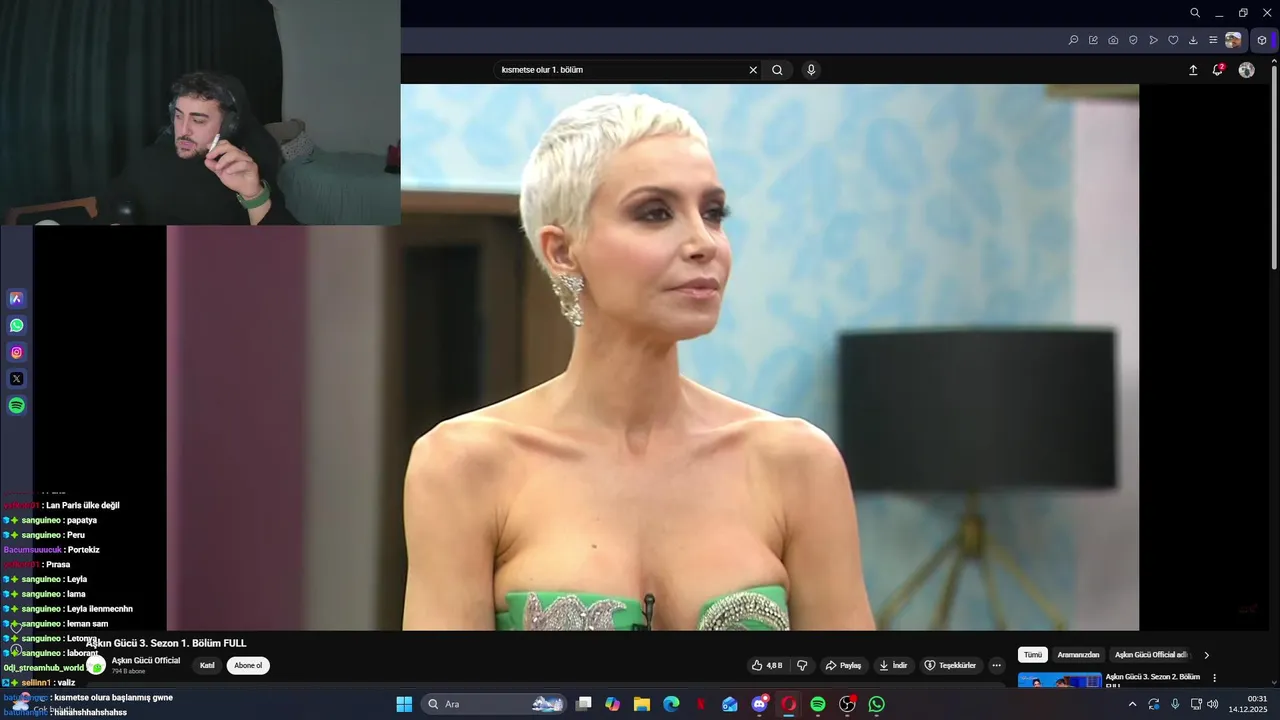The height and width of the screenshot is (720, 1280).
Task: Open OBS Studio from taskbar
Action: (x=848, y=704)
